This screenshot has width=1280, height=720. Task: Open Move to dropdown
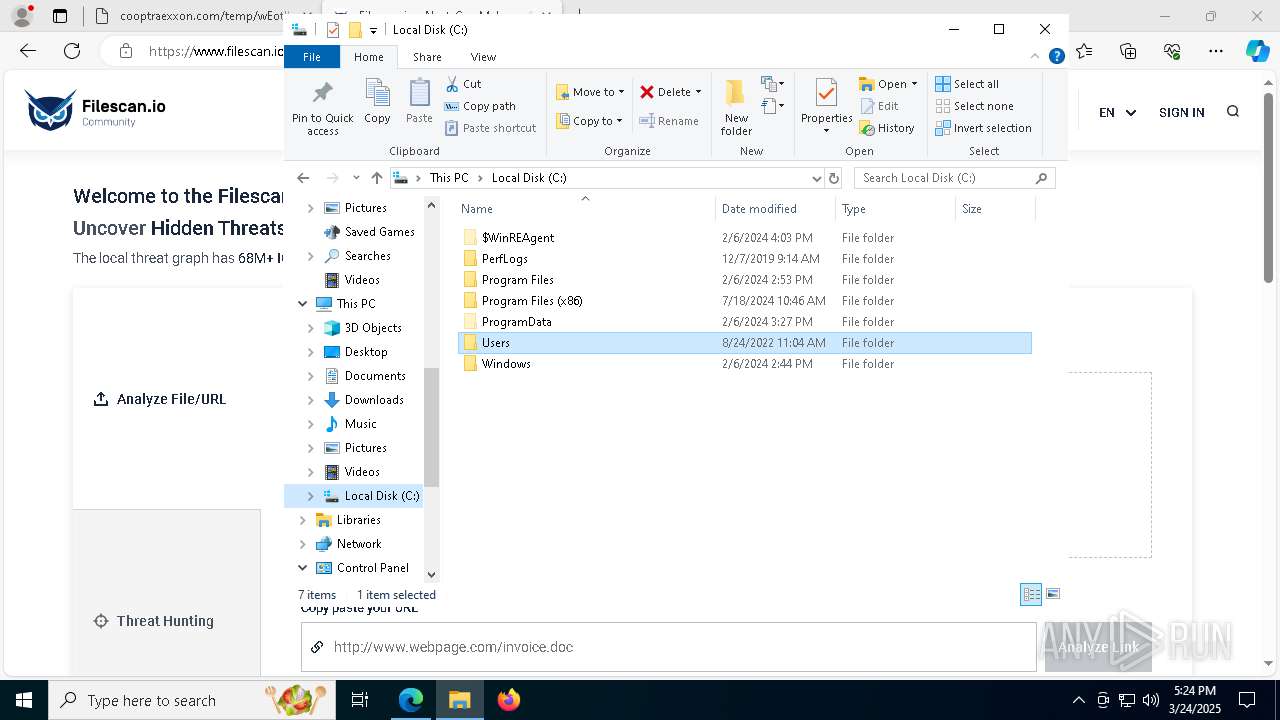590,92
